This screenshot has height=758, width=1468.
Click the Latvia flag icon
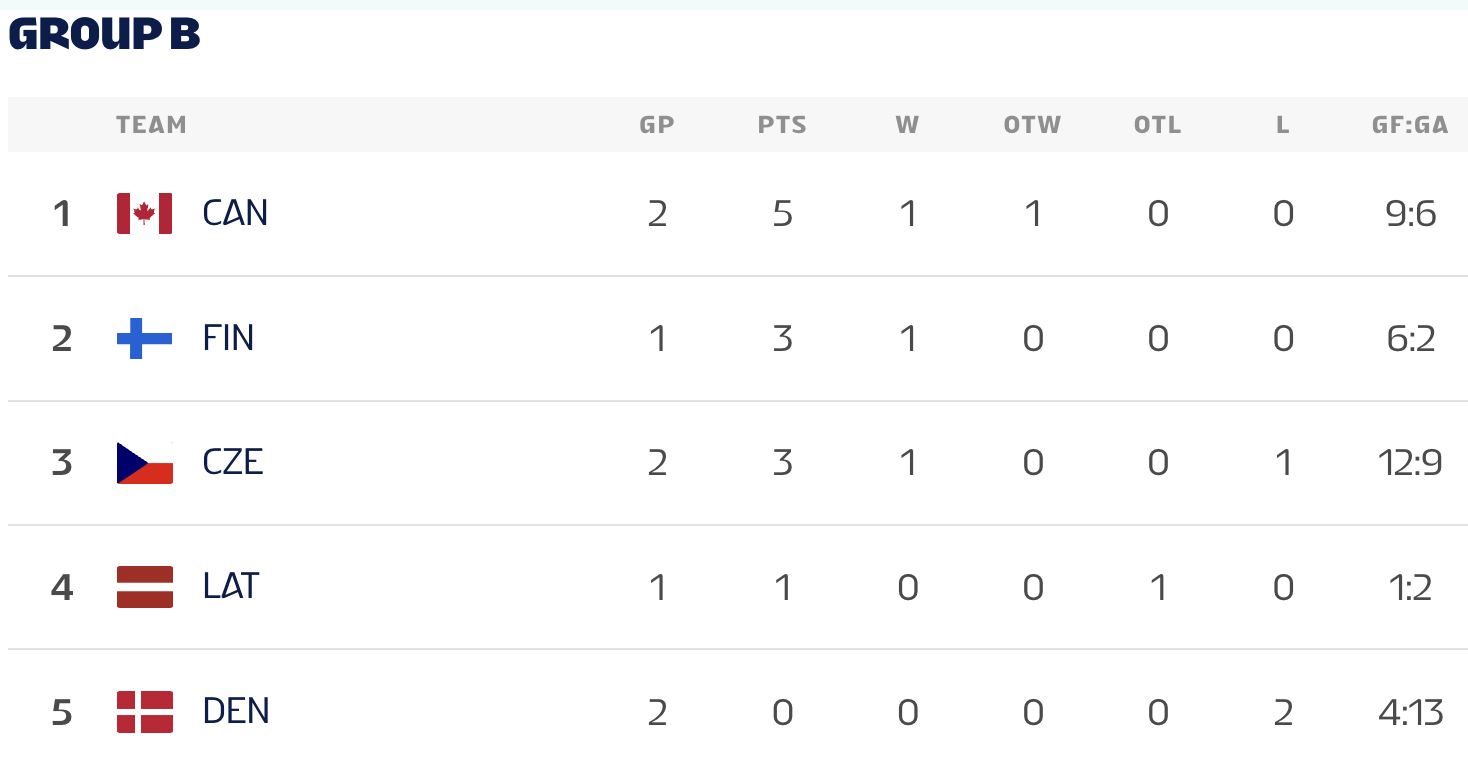coord(145,587)
